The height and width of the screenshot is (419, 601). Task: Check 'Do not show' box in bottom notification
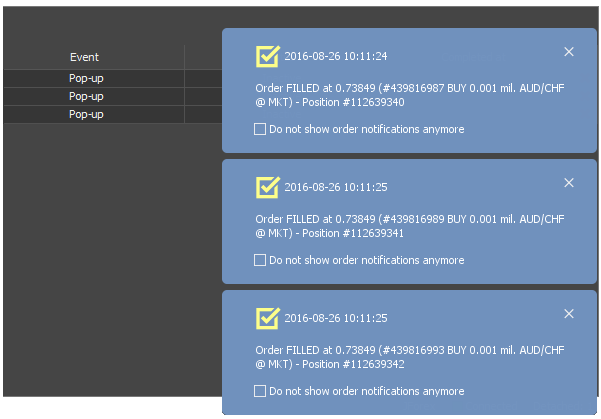pos(260,391)
